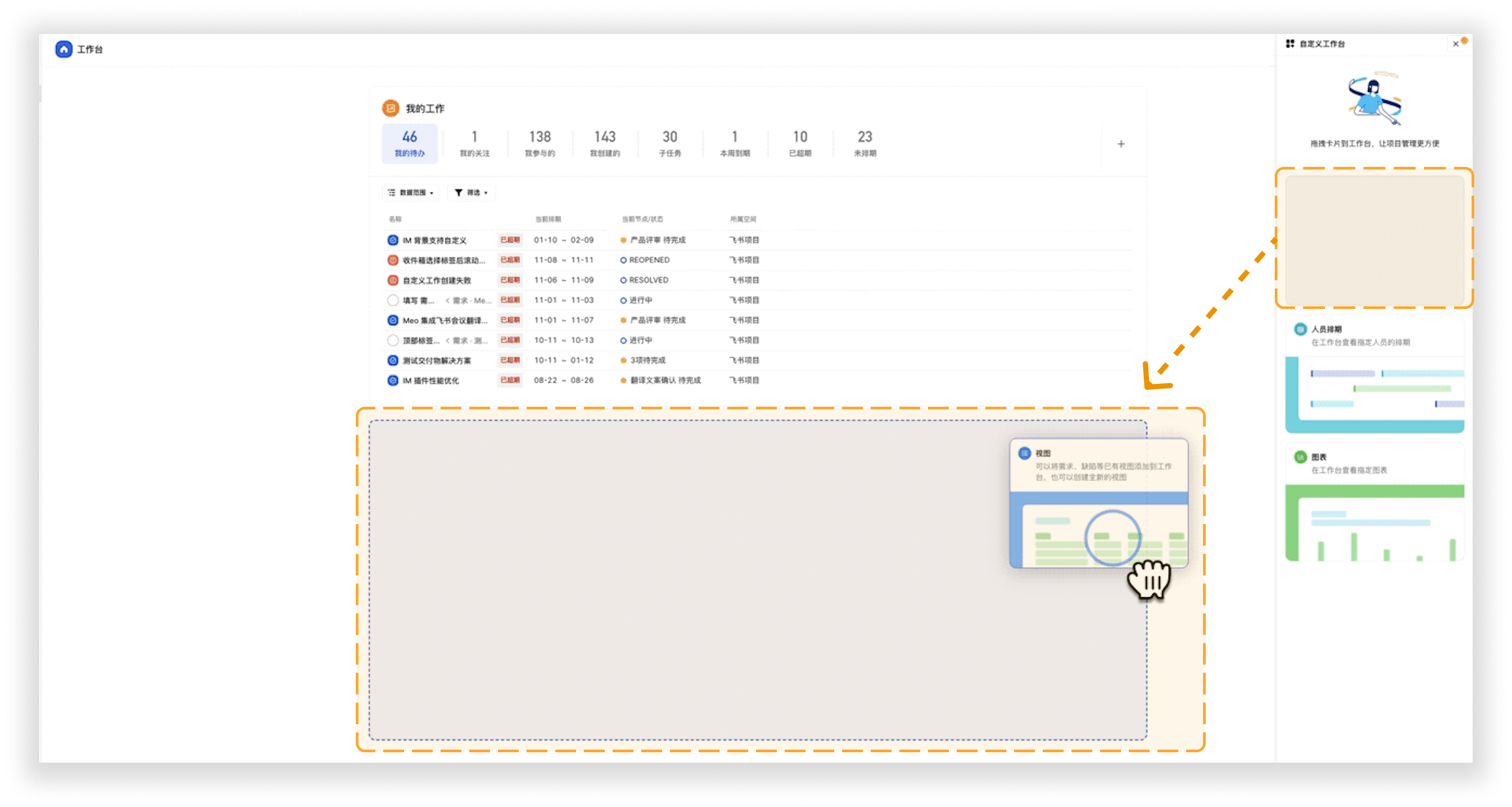Click the 已超期 badge in the IM 插件性能优化 row
This screenshot has width=1512, height=807.
tap(510, 380)
